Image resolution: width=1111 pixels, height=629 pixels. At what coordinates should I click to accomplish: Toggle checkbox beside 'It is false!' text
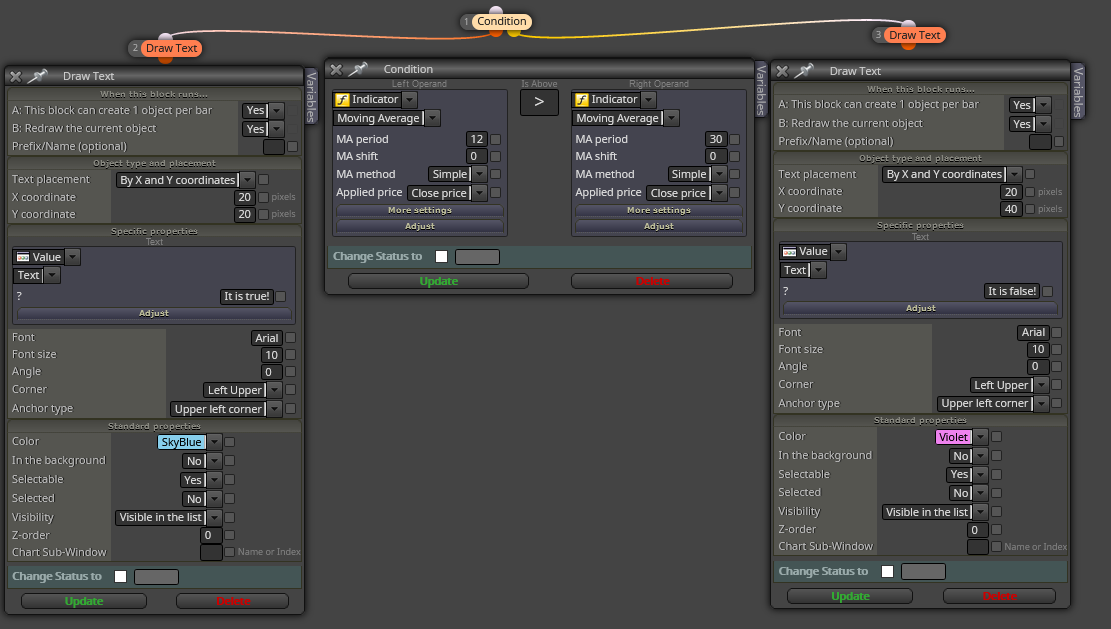point(1047,291)
